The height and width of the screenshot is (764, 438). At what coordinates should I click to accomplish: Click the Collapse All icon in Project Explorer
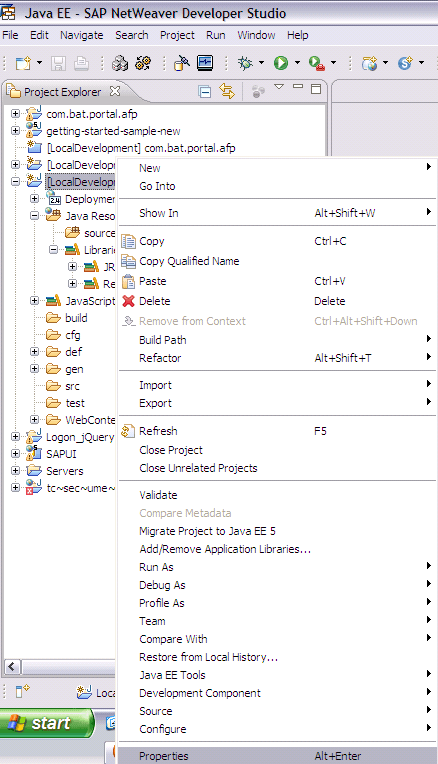pos(205,91)
